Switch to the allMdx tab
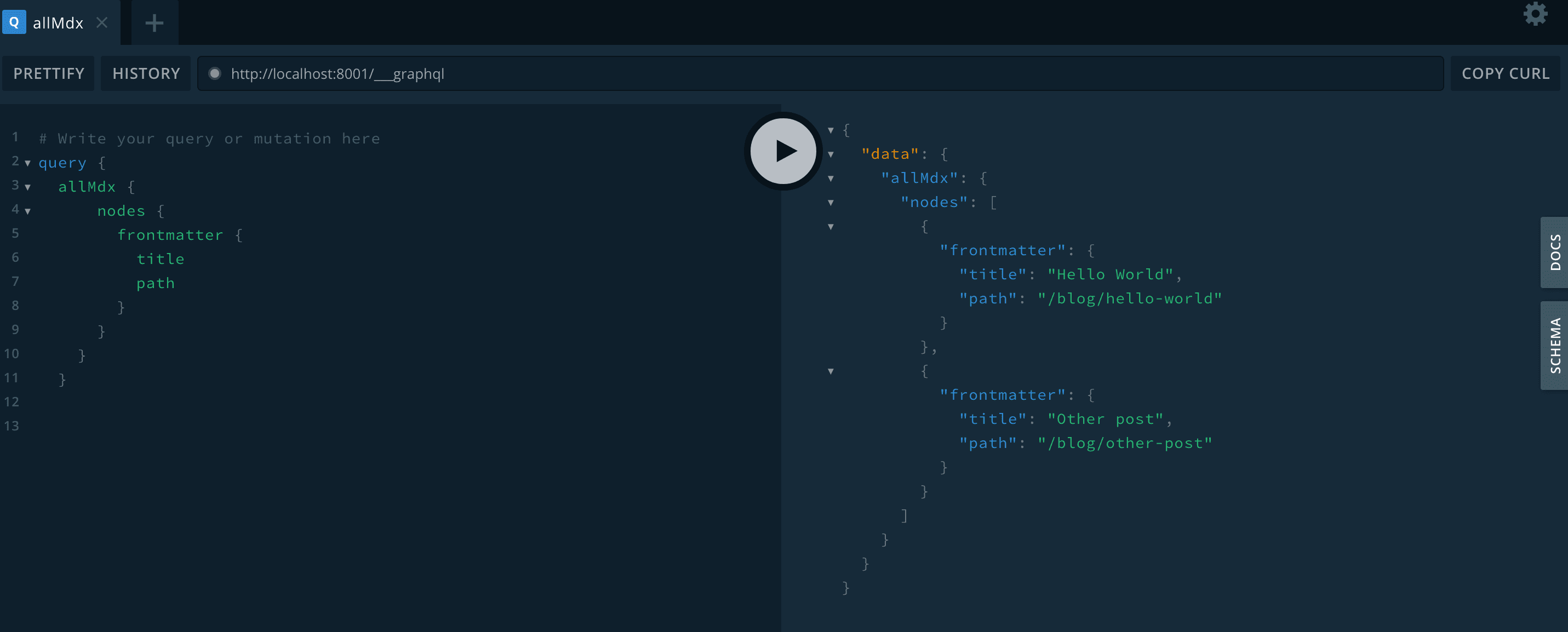The width and height of the screenshot is (1568, 632). pyautogui.click(x=58, y=22)
